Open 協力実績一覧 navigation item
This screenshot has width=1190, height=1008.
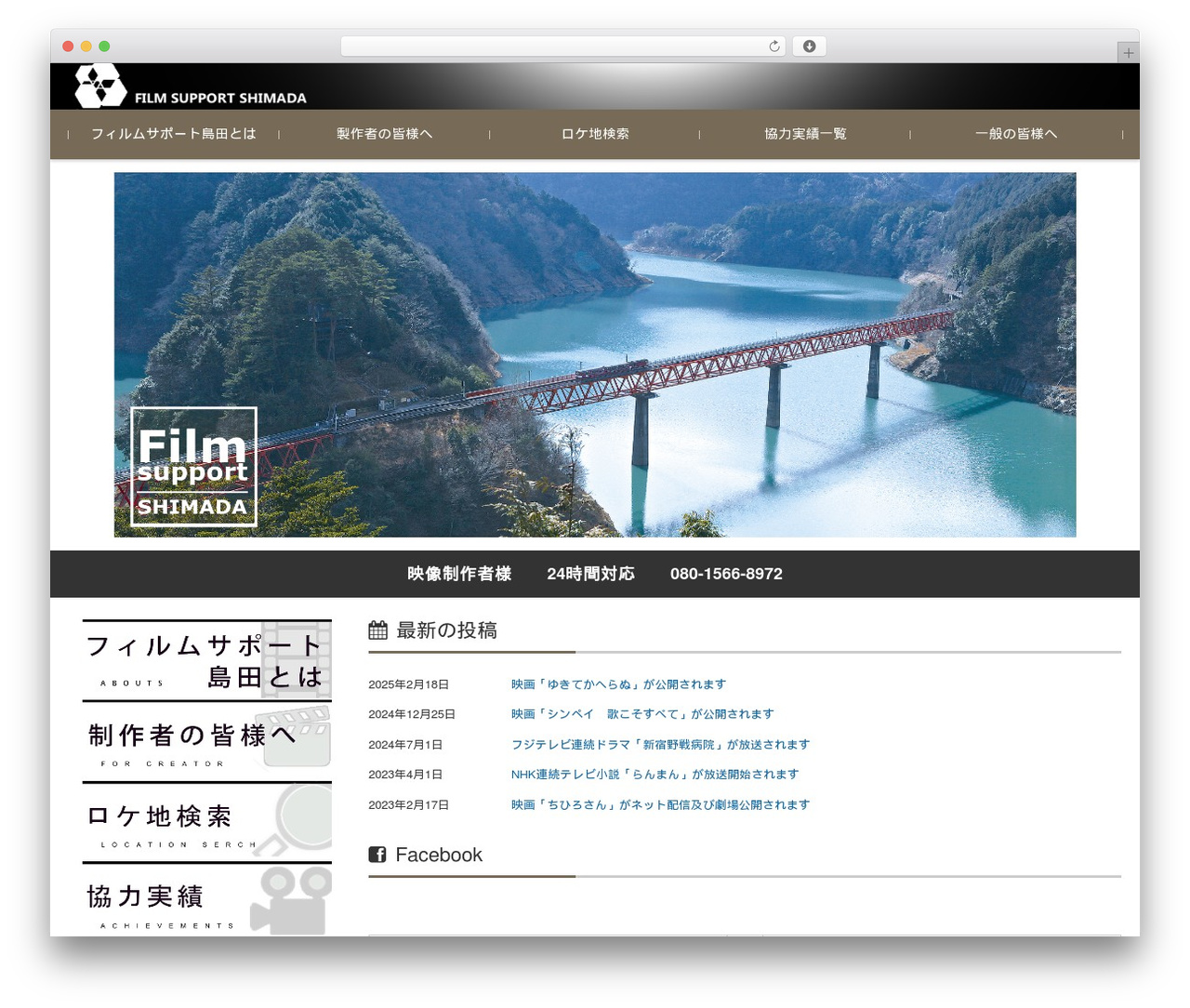point(805,134)
